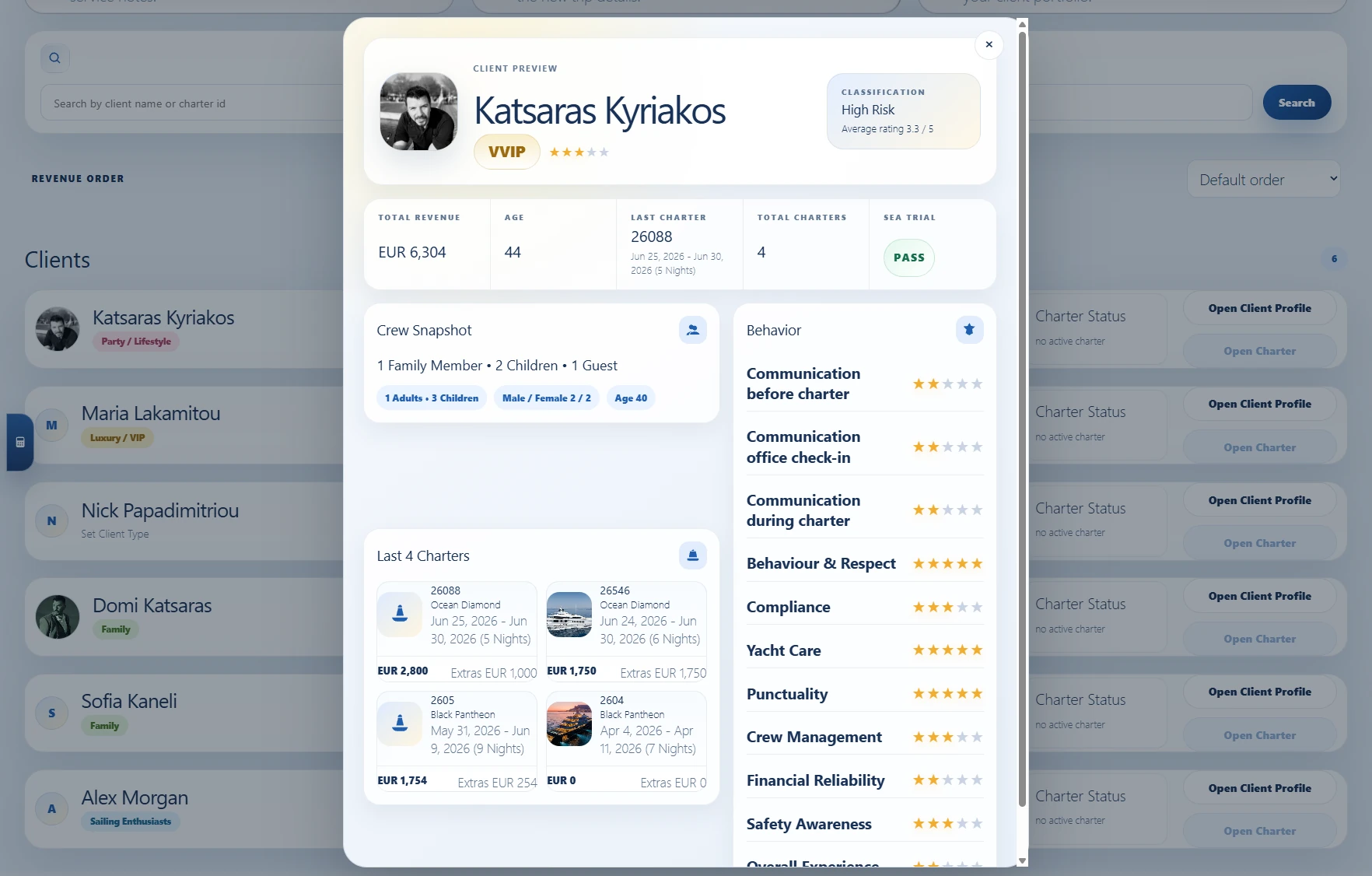Click the clients count badge showing 6
This screenshot has width=1372, height=876.
pyautogui.click(x=1334, y=259)
